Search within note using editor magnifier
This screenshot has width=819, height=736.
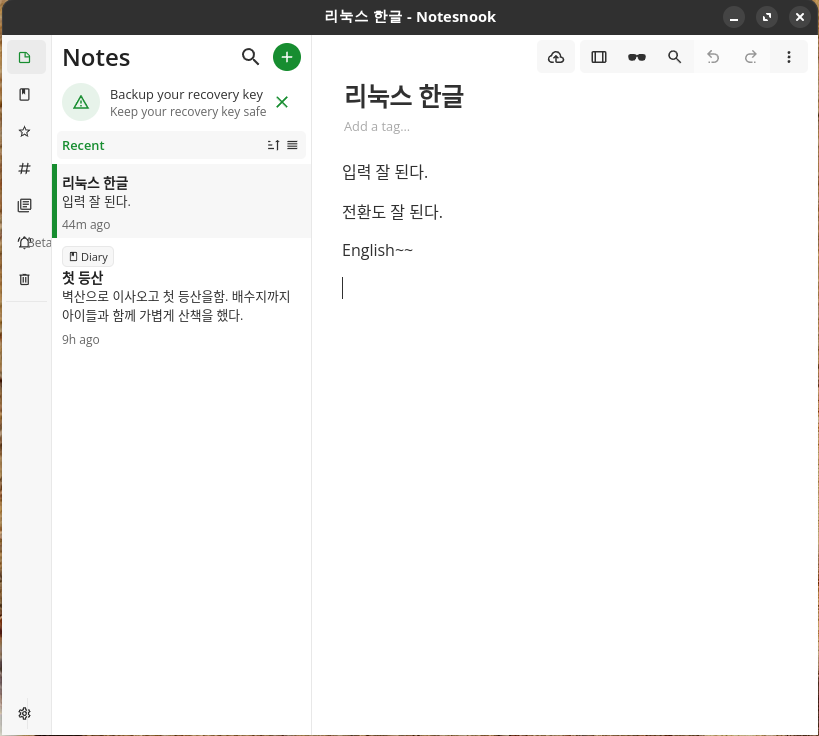coord(674,57)
